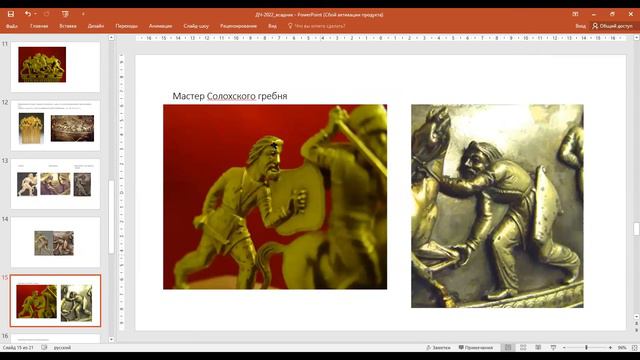640x360 pixels.
Task: Switch to the Рецензирование ribbon tab
Action: [x=238, y=26]
